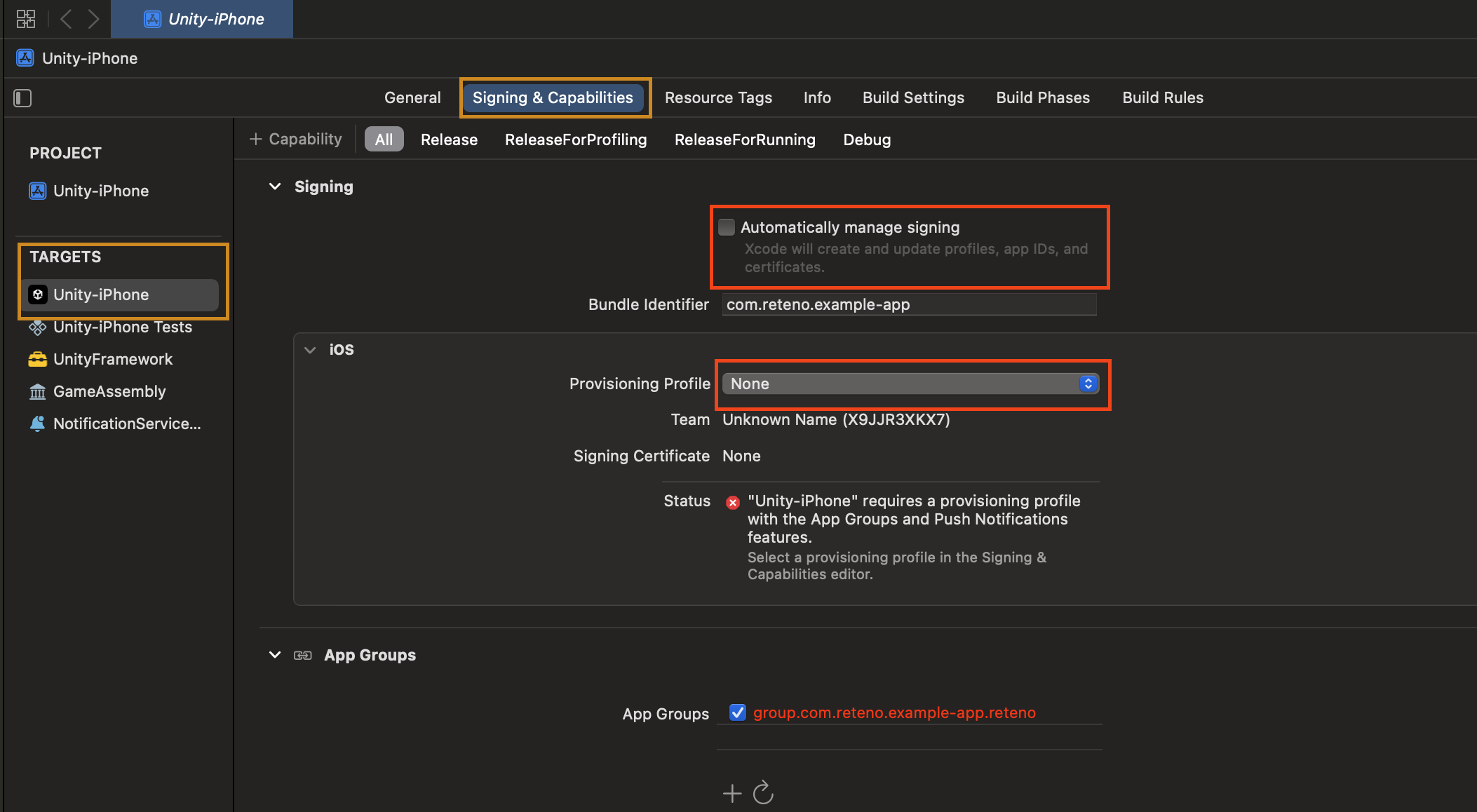Switch to Signing & Capabilities tab

(553, 97)
